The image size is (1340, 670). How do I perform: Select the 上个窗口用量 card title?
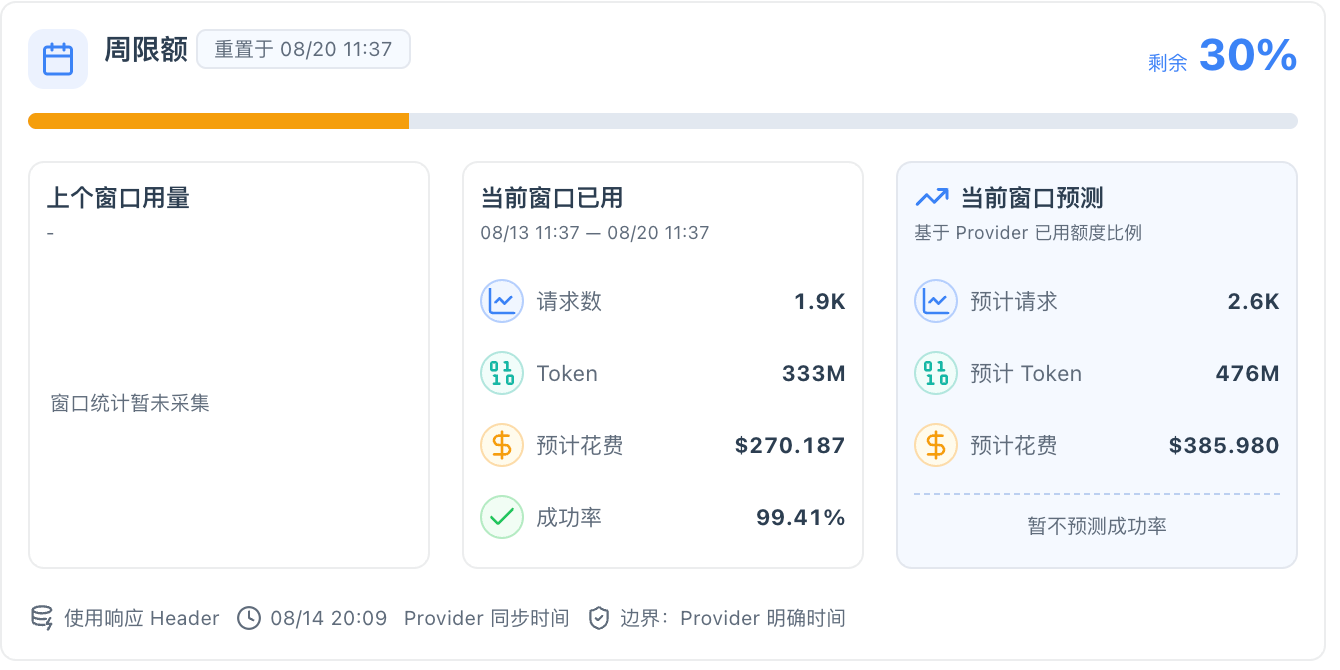pyautogui.click(x=118, y=198)
